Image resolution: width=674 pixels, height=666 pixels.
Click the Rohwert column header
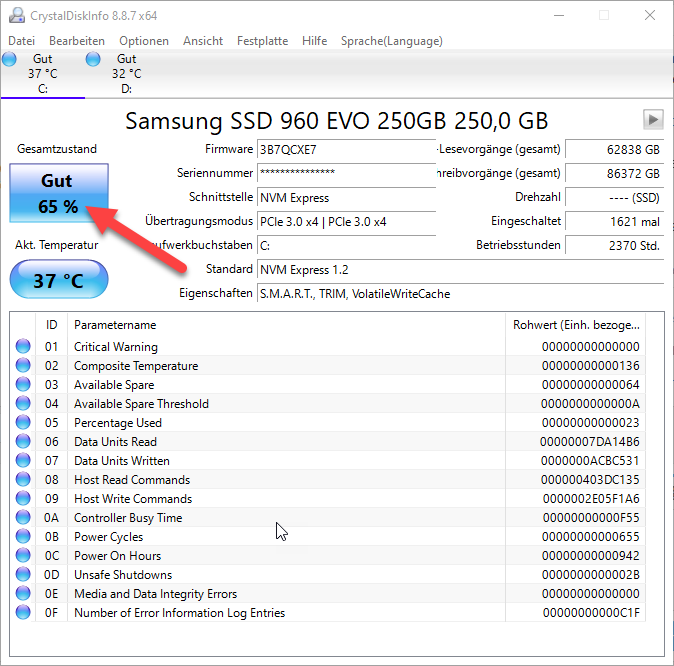[x=576, y=325]
